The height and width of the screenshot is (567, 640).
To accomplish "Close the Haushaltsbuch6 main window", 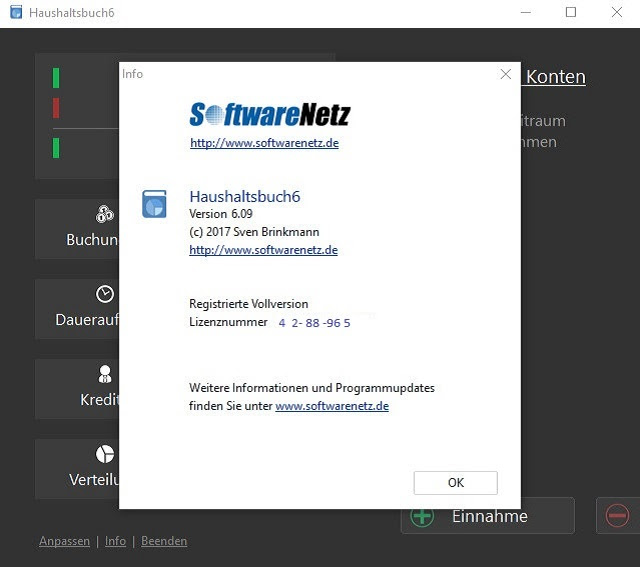I will tap(617, 13).
